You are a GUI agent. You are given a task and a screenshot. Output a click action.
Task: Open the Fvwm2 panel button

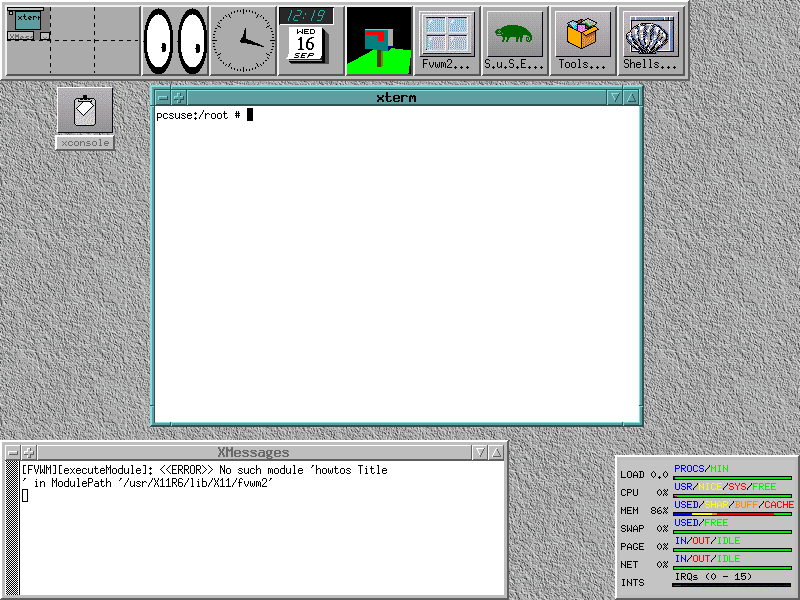[446, 41]
